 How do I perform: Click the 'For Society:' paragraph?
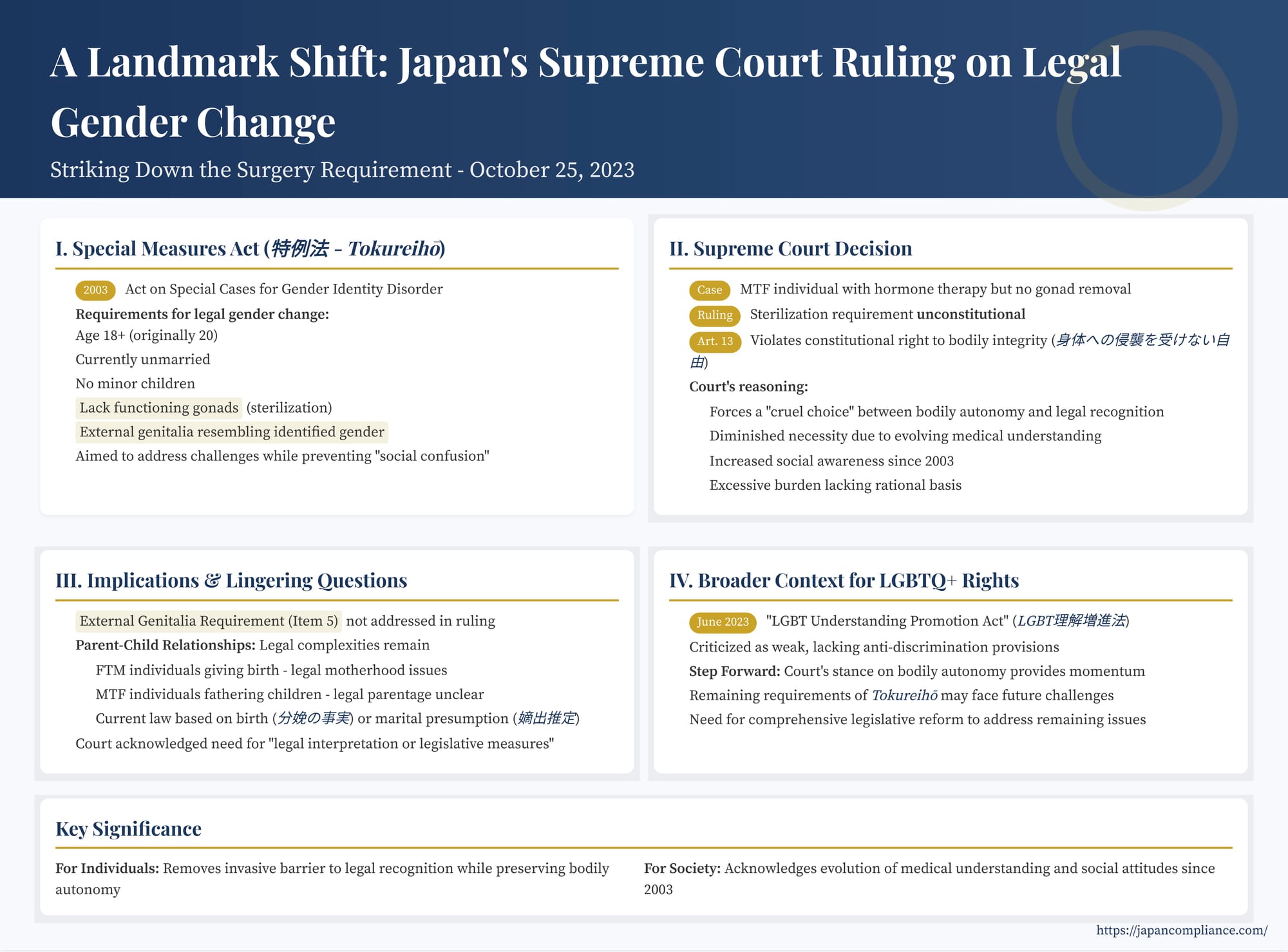tap(929, 879)
